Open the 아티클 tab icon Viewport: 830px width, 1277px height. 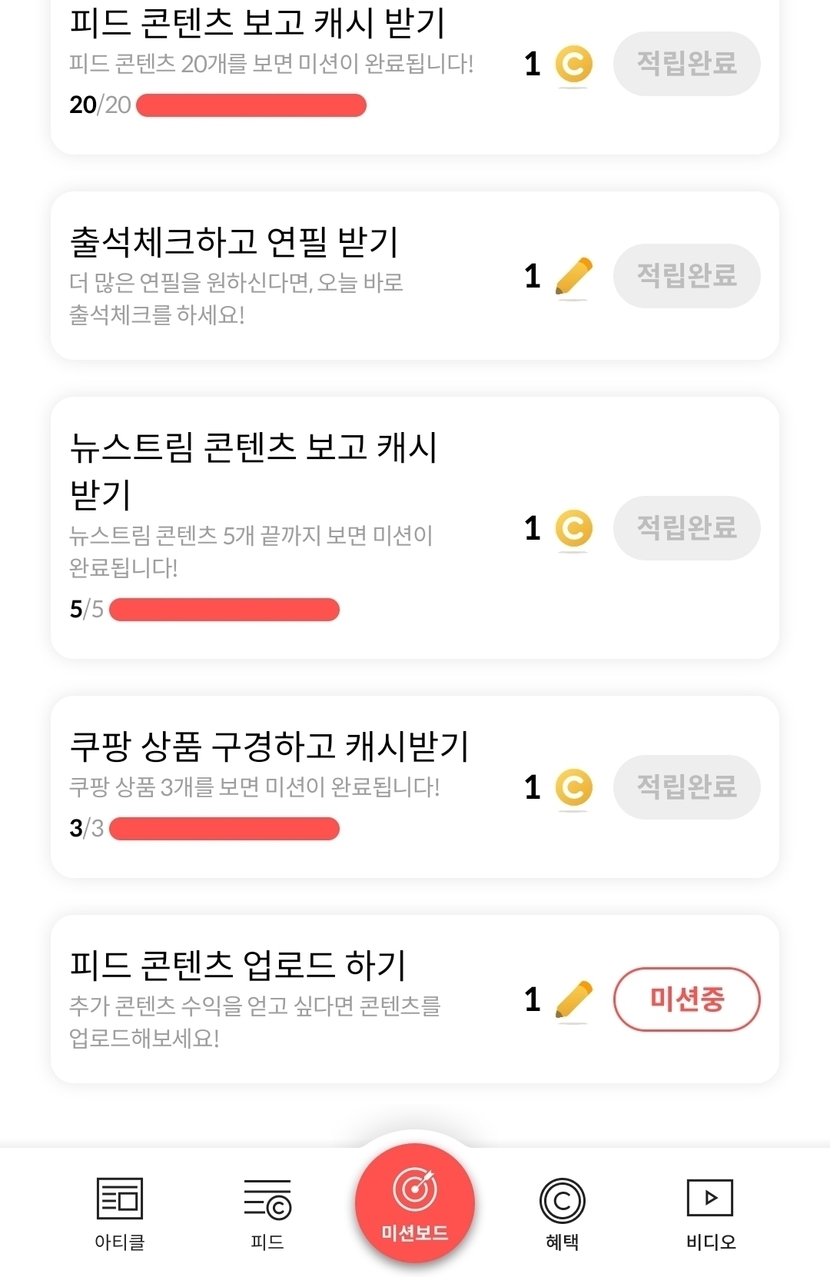(x=119, y=1199)
